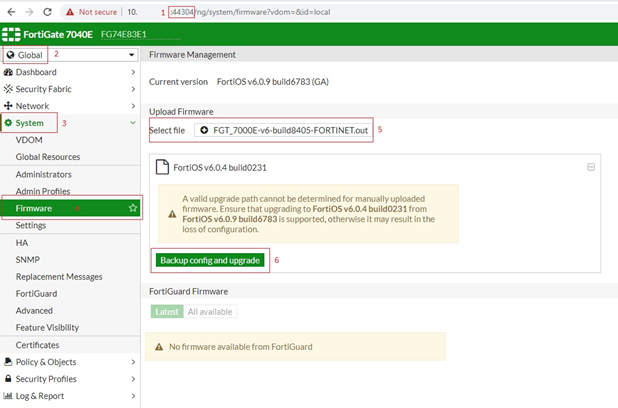
Task: Click the Security Fabric icon
Action: click(9, 89)
